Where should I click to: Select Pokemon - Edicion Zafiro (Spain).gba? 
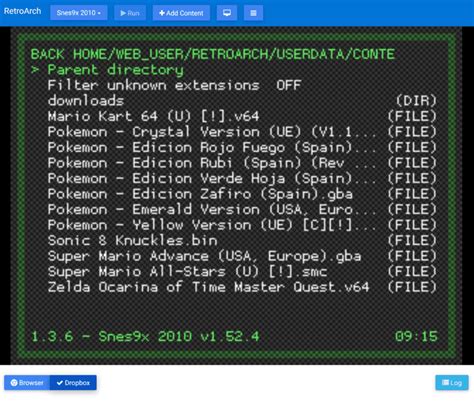coord(242,194)
